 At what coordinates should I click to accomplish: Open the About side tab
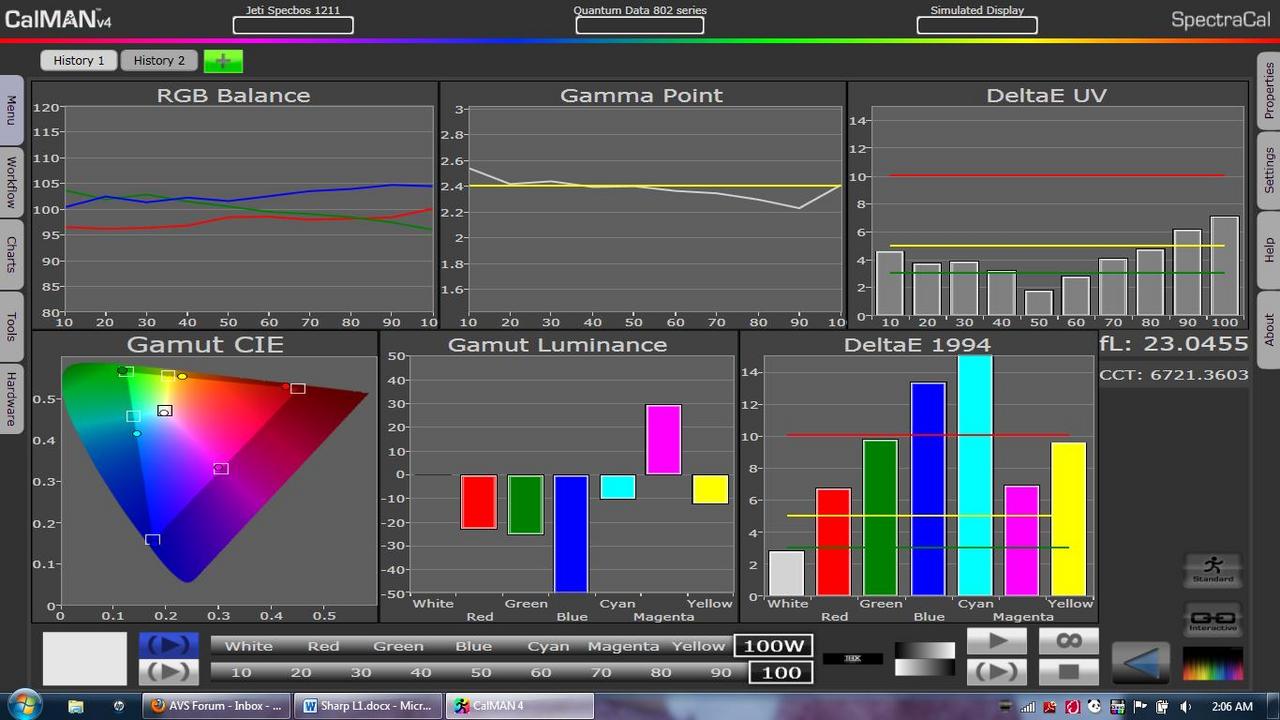(1268, 330)
